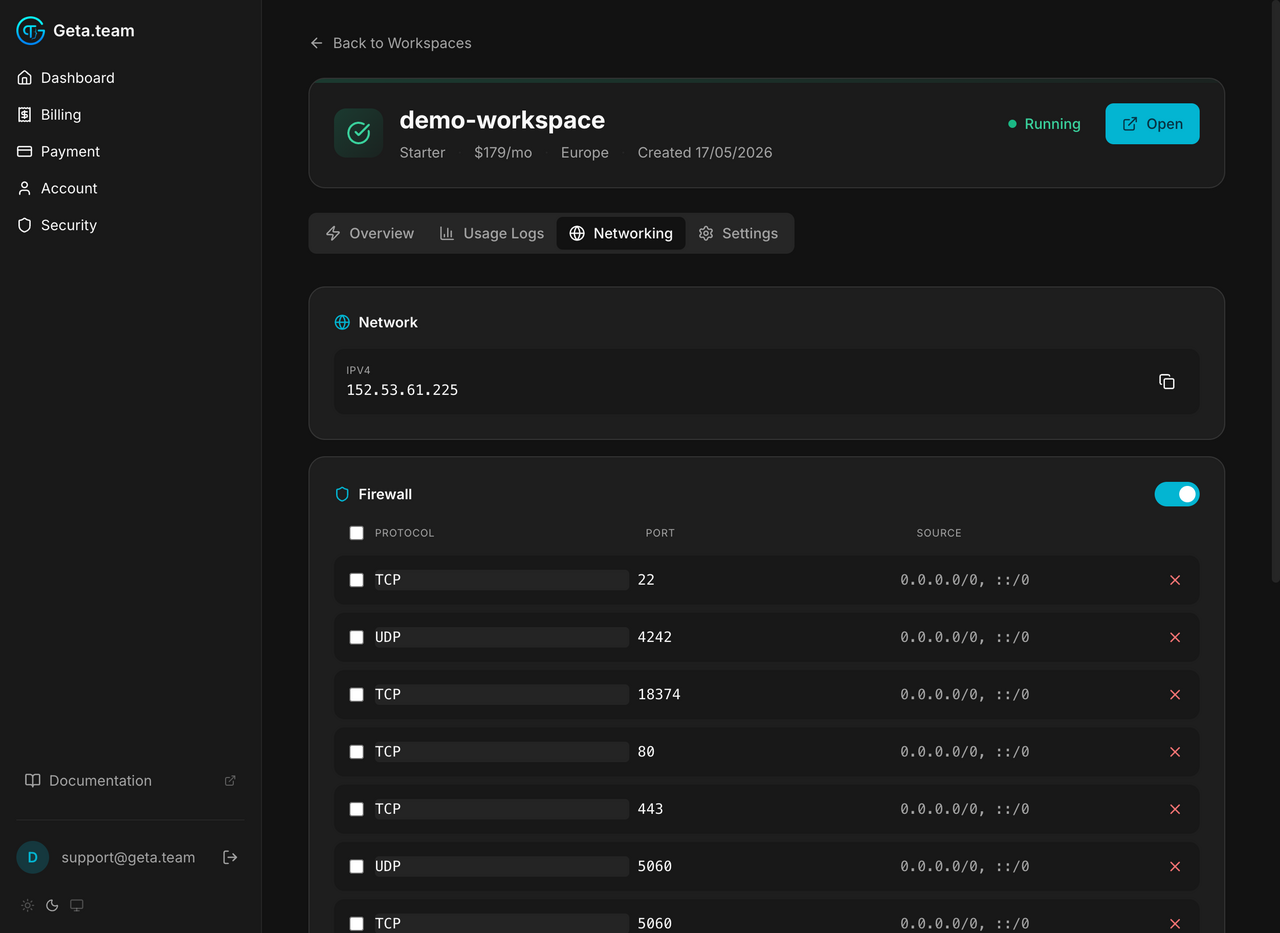Delete the TCP port 80 rule

tap(1175, 752)
